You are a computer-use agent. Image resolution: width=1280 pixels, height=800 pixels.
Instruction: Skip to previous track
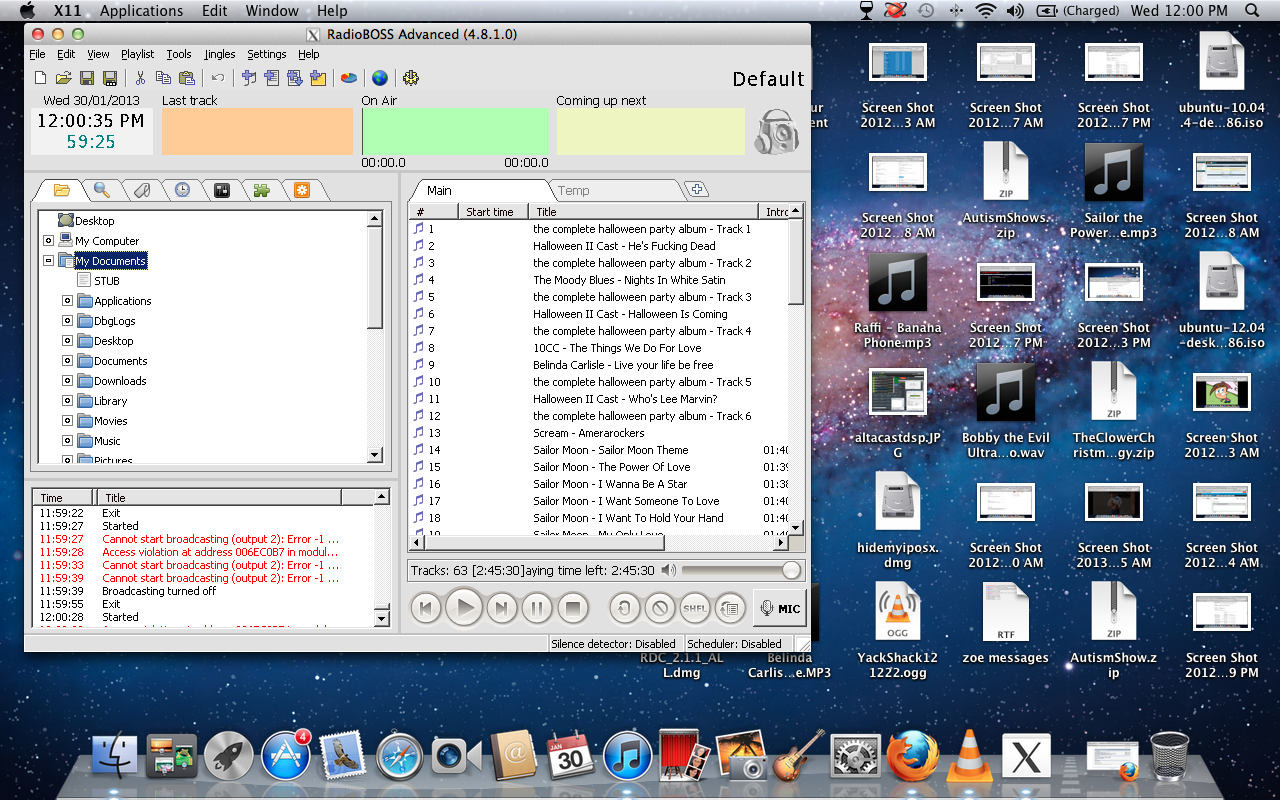pos(426,607)
